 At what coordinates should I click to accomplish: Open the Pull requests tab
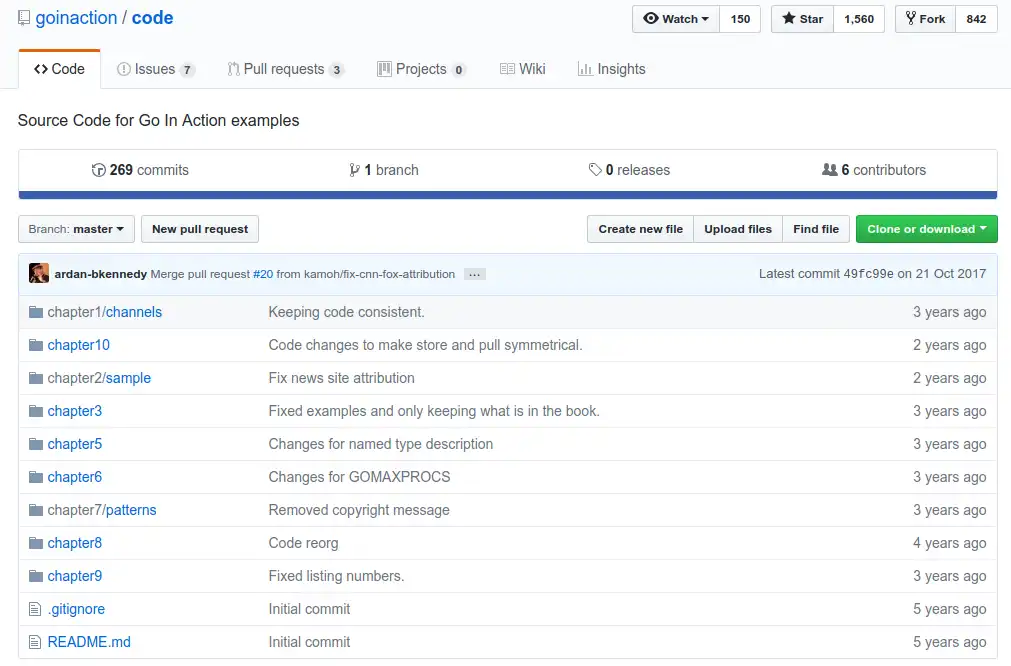pyautogui.click(x=285, y=69)
